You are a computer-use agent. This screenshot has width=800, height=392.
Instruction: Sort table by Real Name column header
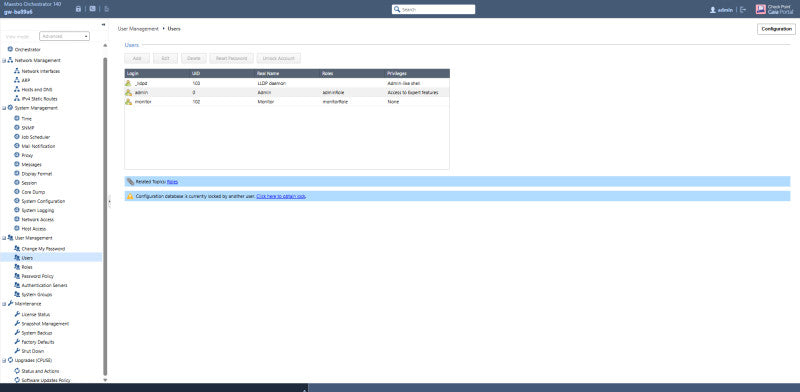tap(288, 74)
